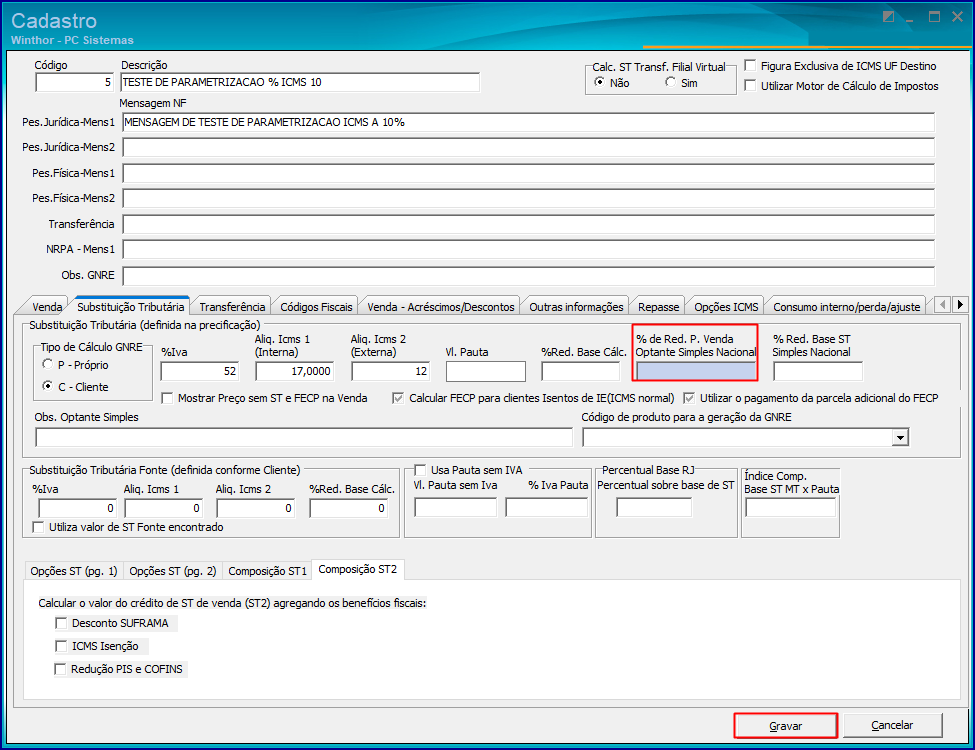Switch to the Venda tab
This screenshot has height=750, width=975.
coord(47,307)
